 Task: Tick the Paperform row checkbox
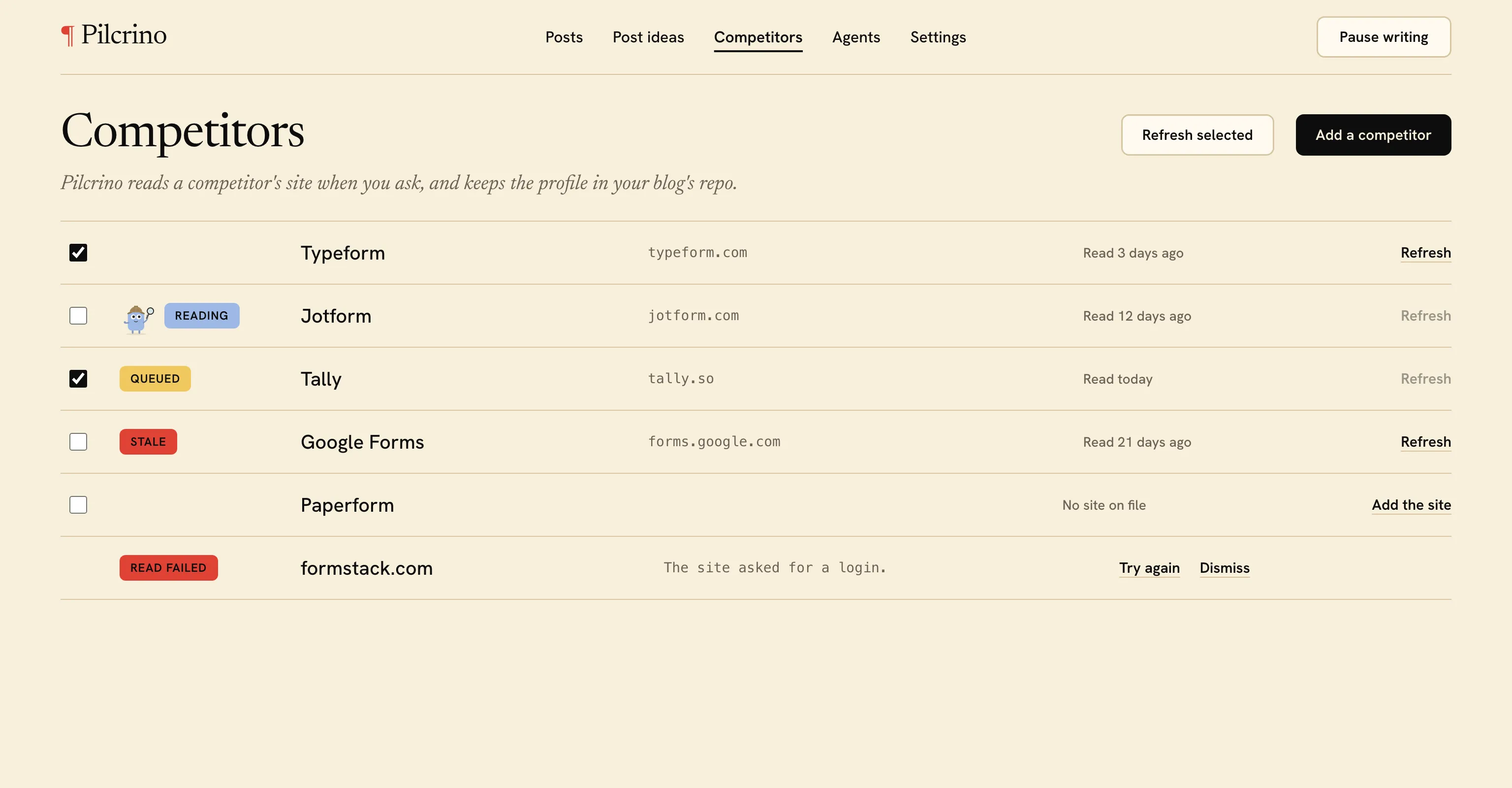tap(78, 505)
